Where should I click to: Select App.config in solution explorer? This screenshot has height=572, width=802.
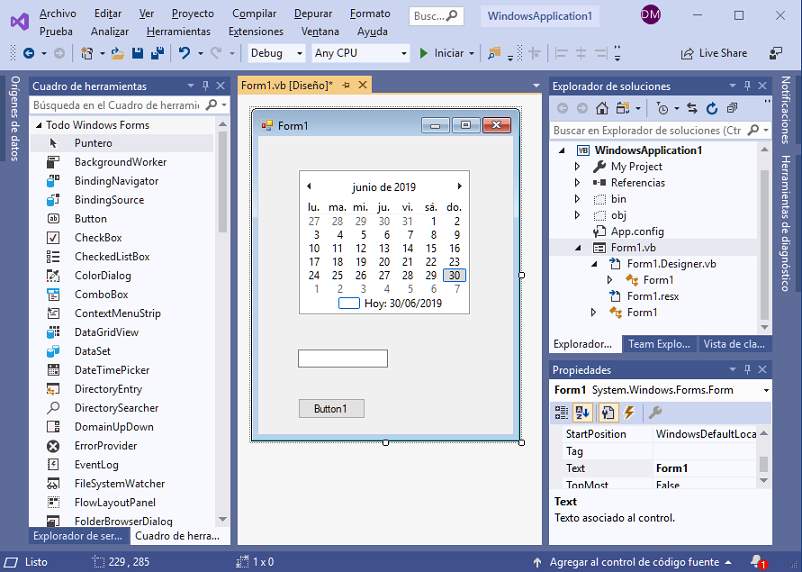(x=637, y=232)
